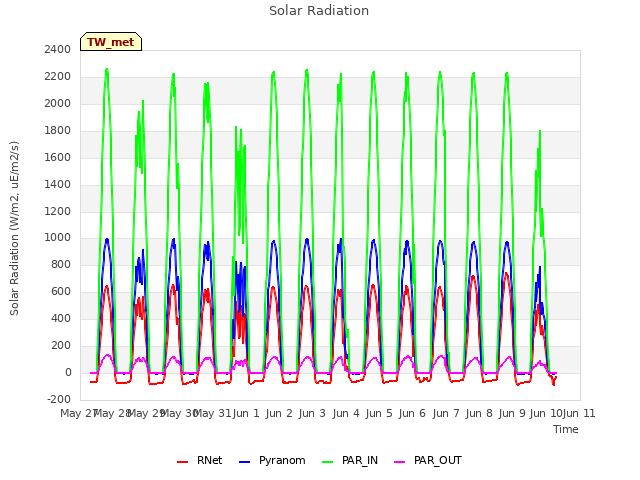
Task: Click the Jun 2 x-axis date label
Action: coord(279,413)
